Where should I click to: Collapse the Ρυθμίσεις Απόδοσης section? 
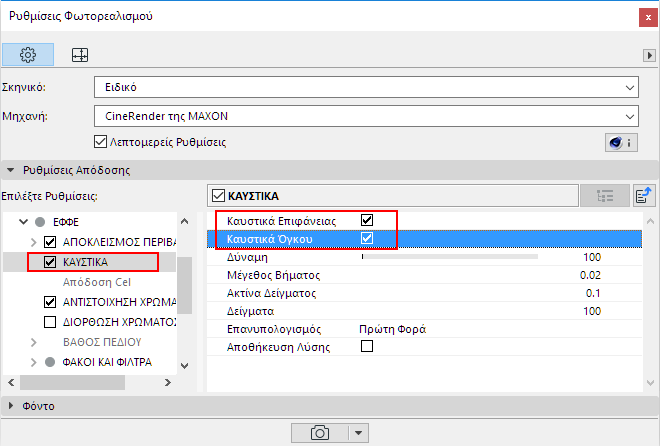point(11,170)
